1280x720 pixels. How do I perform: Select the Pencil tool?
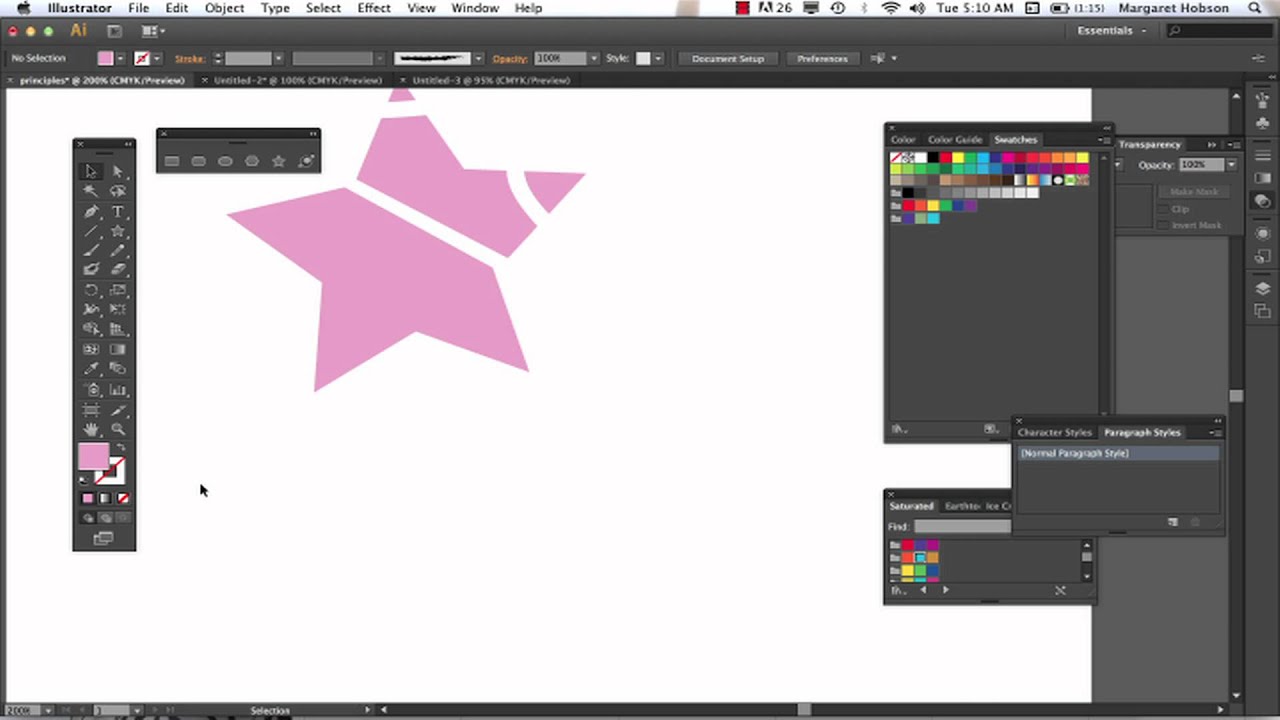pyautogui.click(x=118, y=250)
